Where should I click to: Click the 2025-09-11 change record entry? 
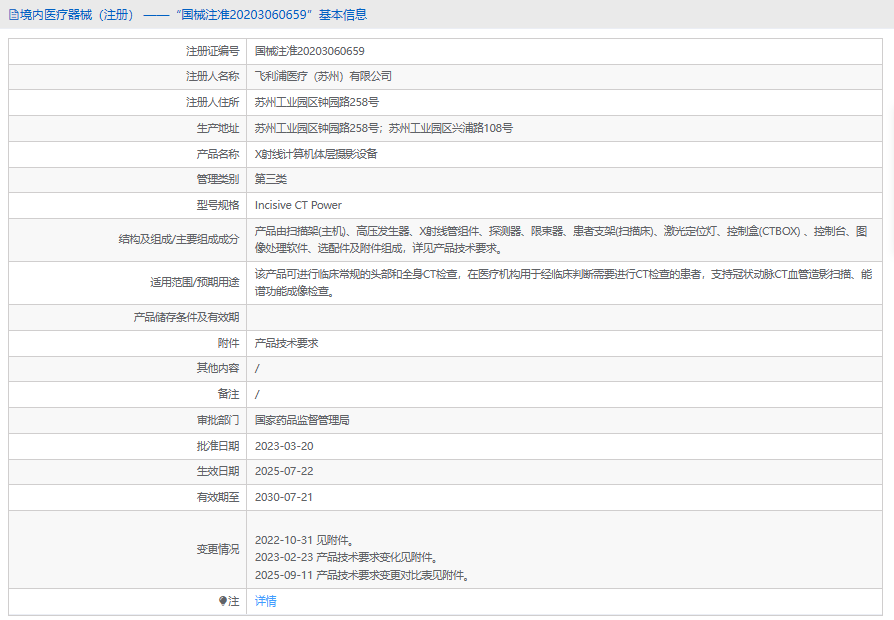tap(362, 575)
